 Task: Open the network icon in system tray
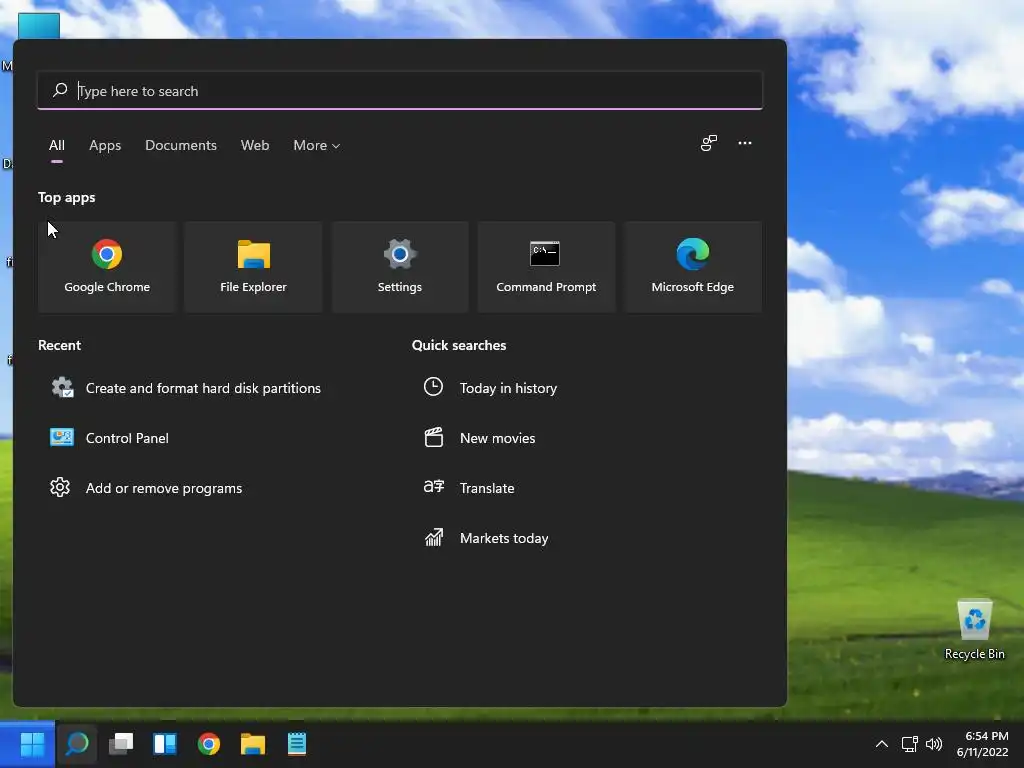pos(910,744)
